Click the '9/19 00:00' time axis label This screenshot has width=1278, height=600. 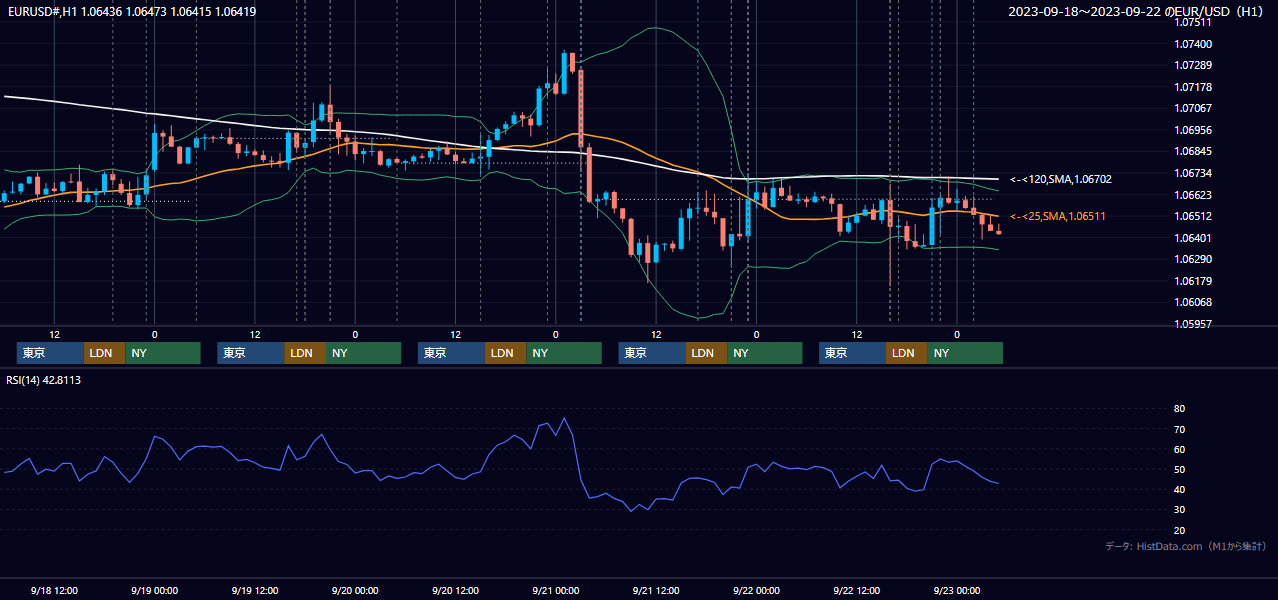[154, 590]
